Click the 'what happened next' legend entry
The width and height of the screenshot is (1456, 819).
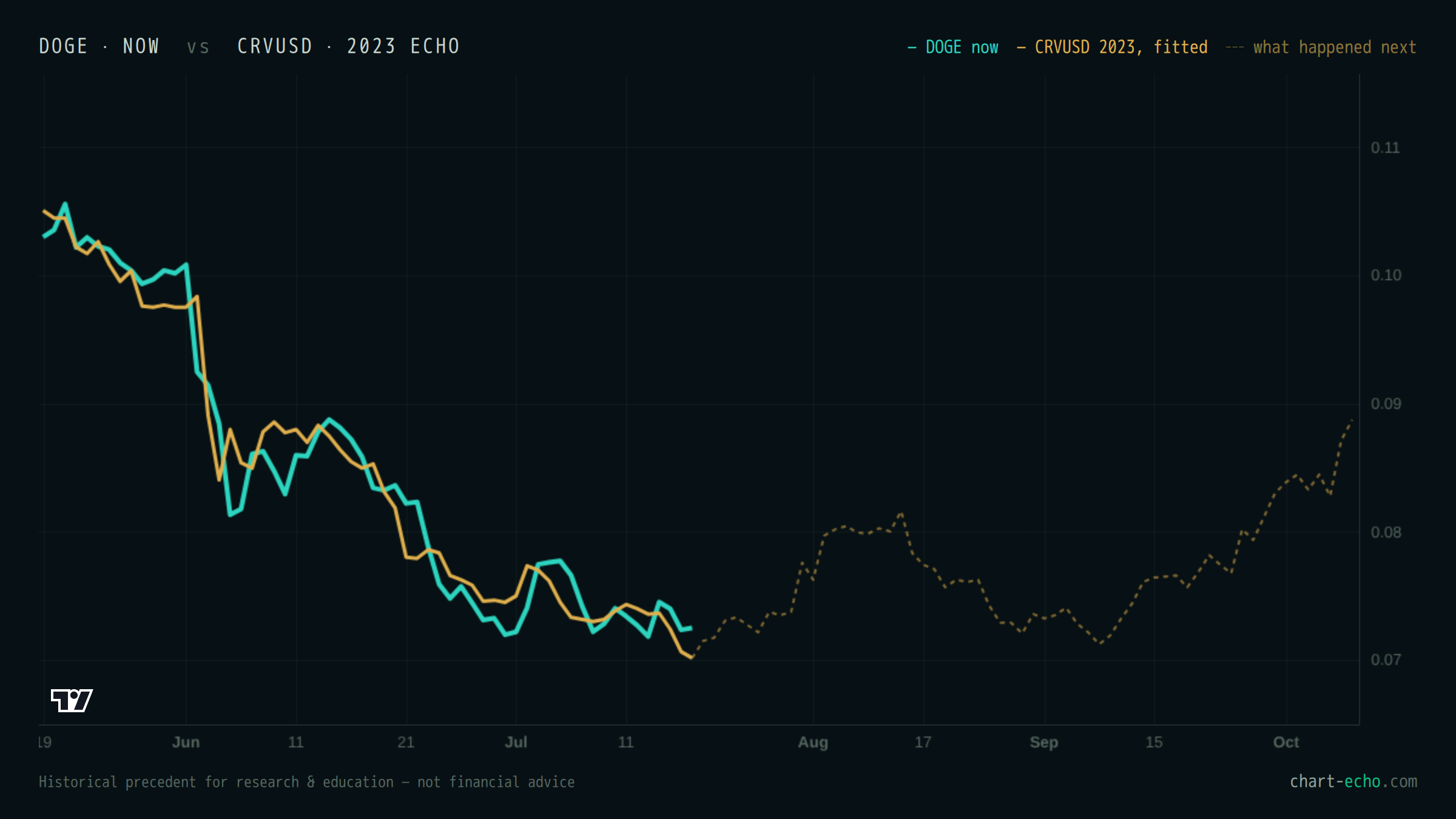pos(1321,47)
